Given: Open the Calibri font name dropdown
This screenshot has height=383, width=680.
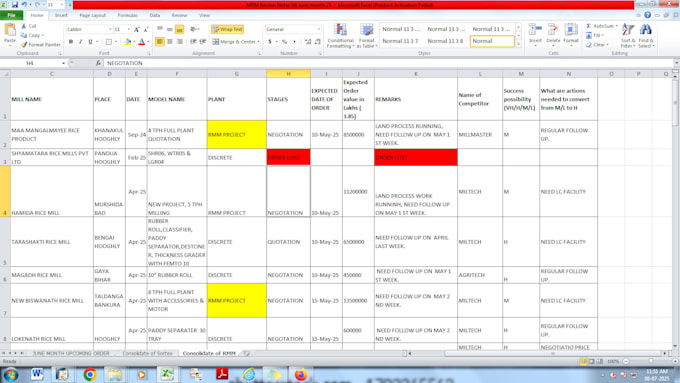Looking at the screenshot, I should click(110, 29).
